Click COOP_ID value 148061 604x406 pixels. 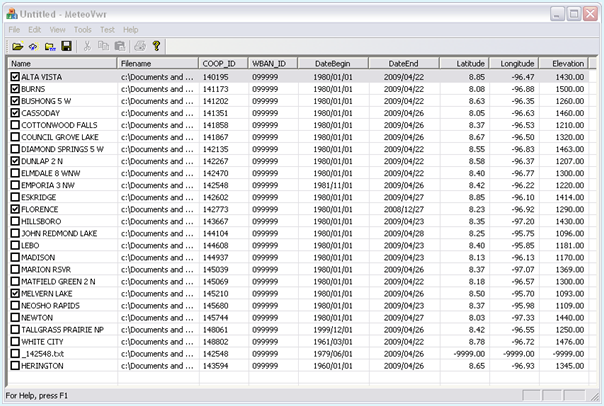(215, 330)
